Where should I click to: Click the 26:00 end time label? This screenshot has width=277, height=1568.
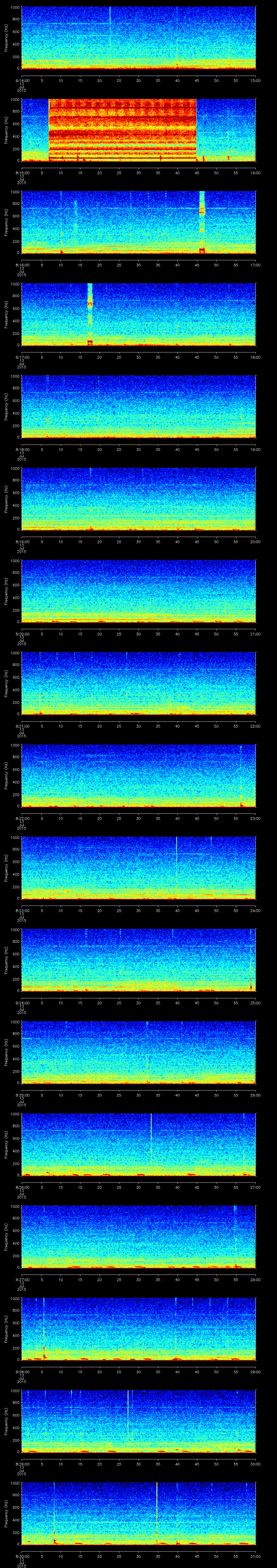click(x=256, y=1095)
